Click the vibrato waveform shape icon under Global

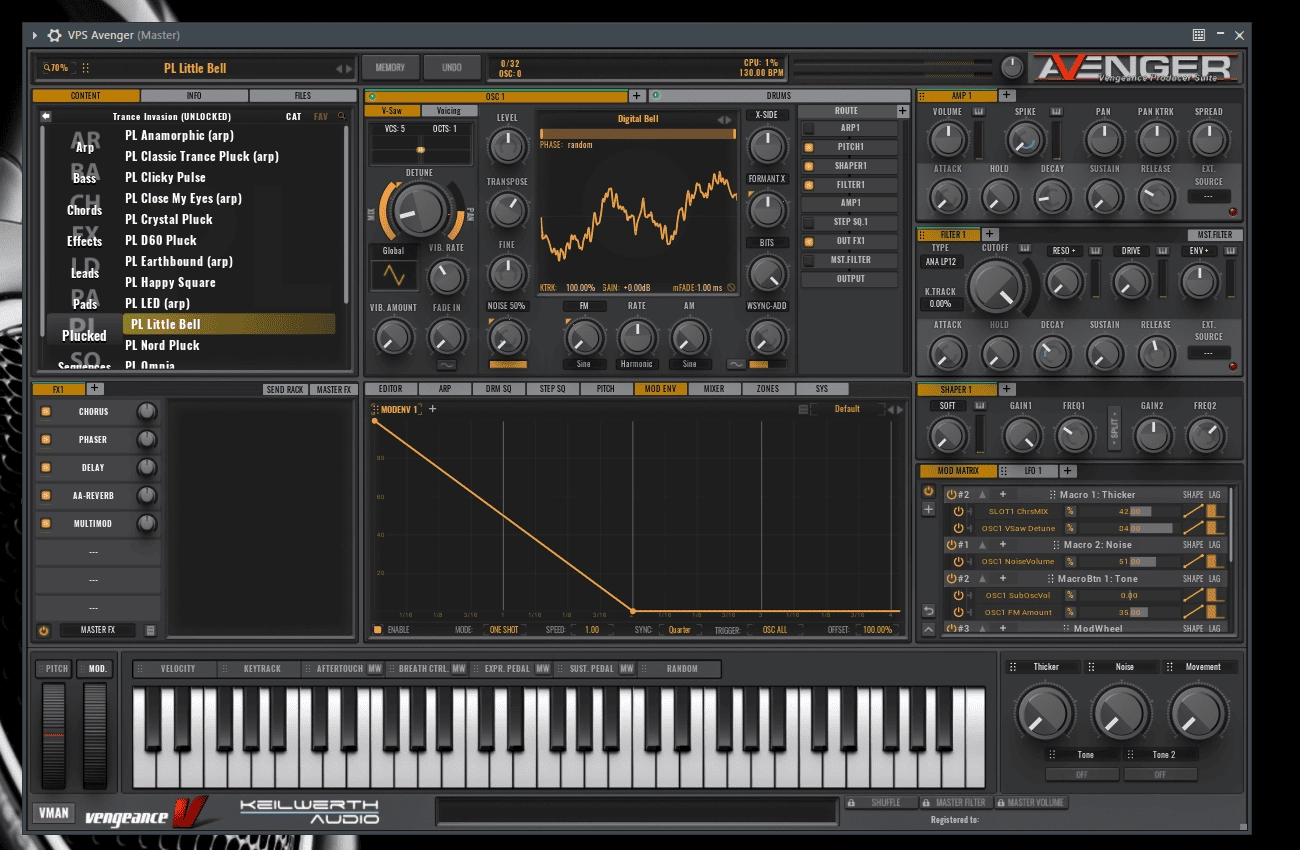[x=394, y=274]
